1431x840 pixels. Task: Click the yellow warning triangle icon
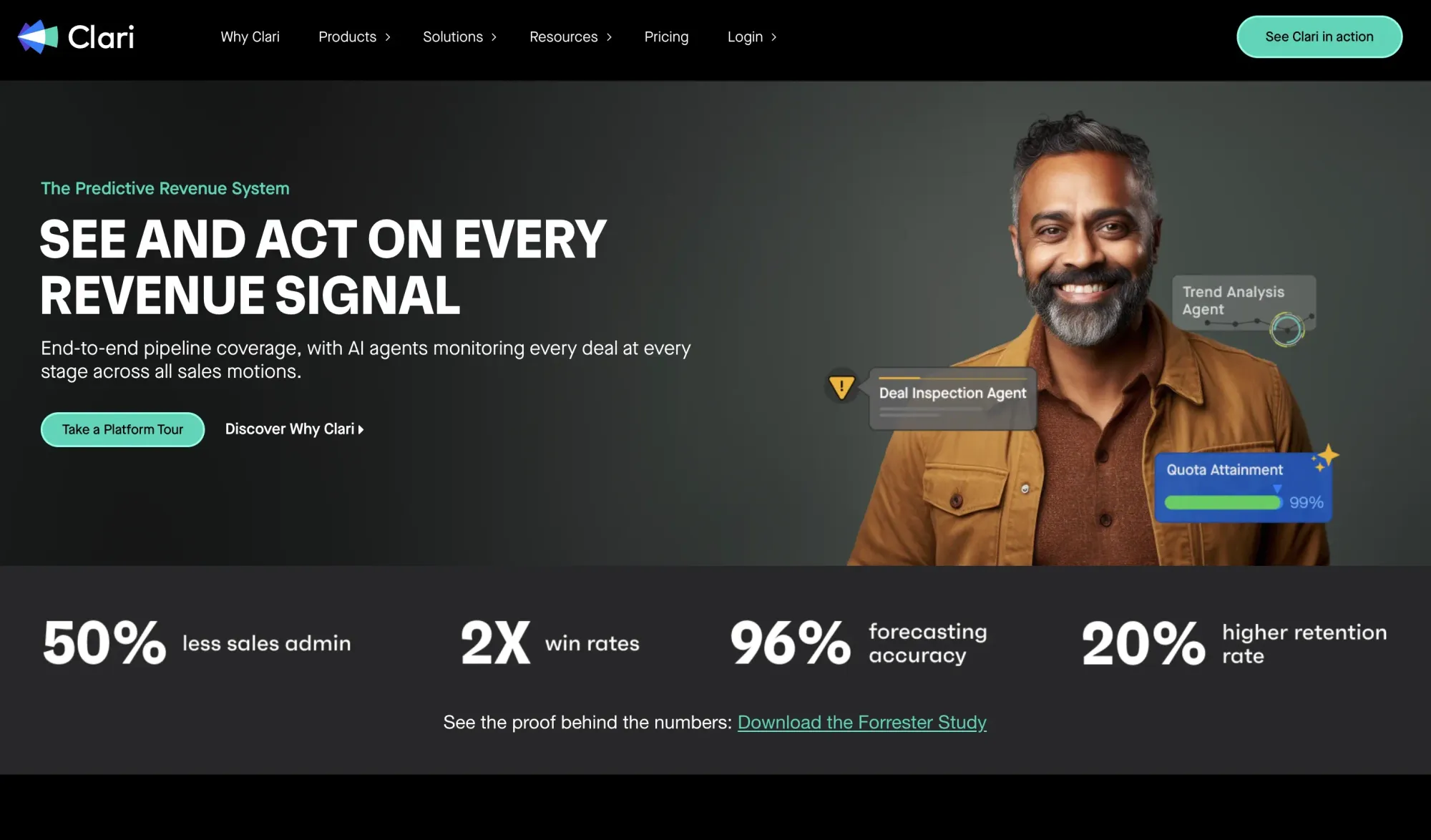coord(841,387)
